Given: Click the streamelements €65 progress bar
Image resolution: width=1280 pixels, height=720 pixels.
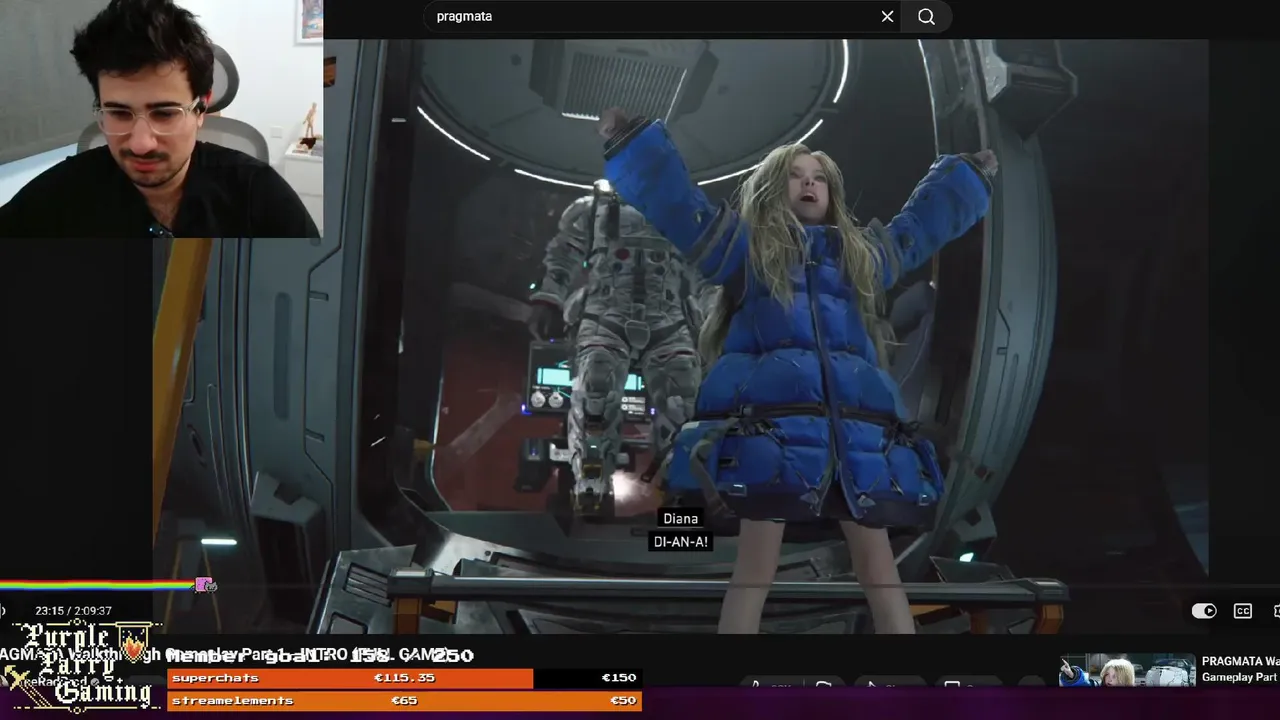Looking at the screenshot, I should click(404, 701).
